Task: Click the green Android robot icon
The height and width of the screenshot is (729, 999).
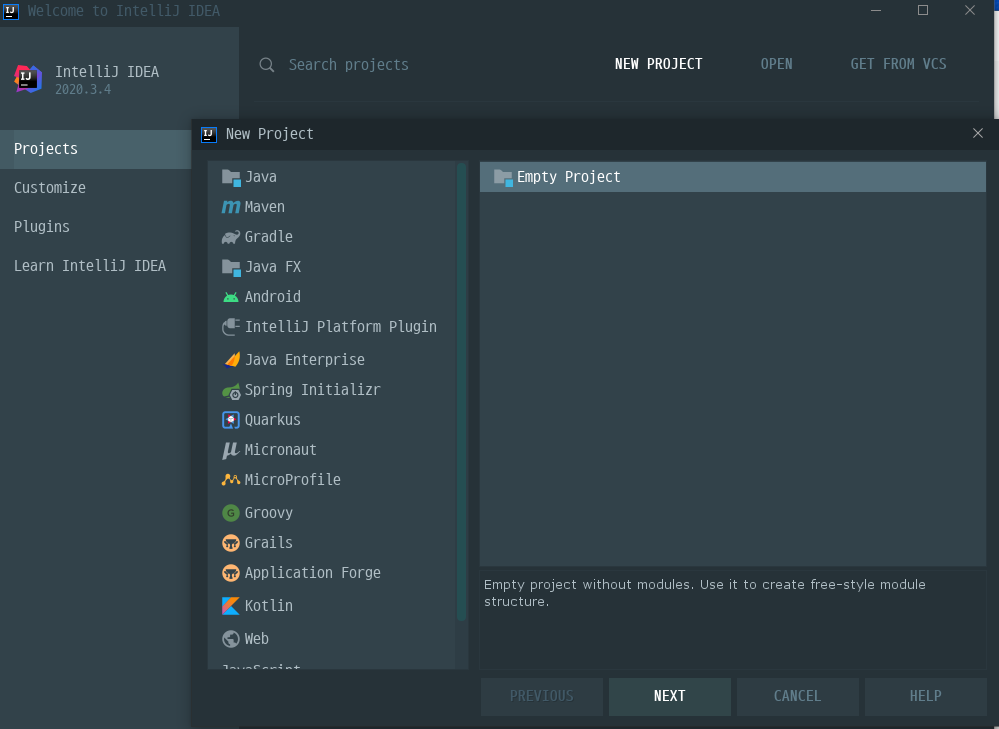Action: (x=231, y=297)
